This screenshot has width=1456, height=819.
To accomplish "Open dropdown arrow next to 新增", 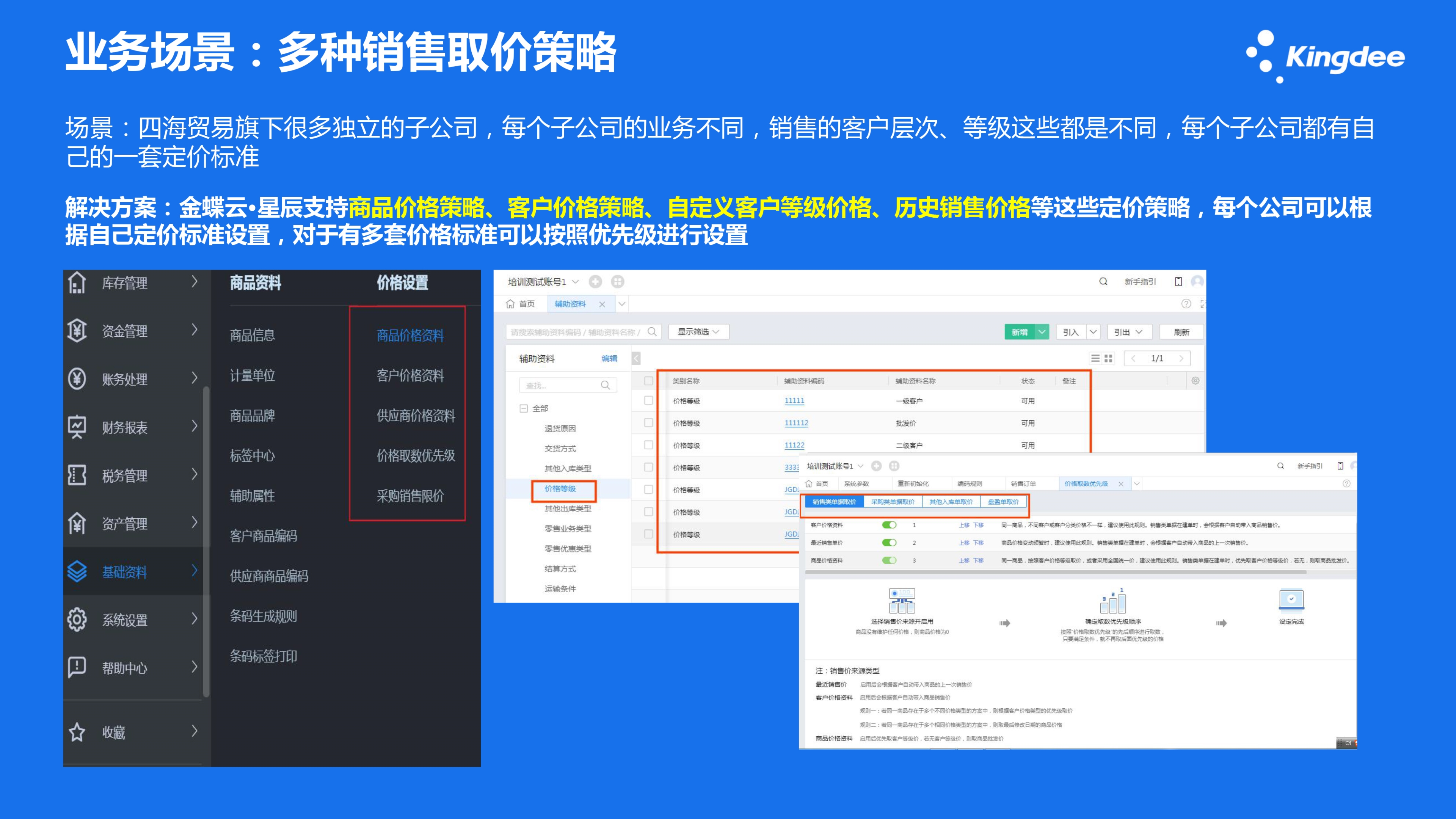I will pyautogui.click(x=1042, y=332).
